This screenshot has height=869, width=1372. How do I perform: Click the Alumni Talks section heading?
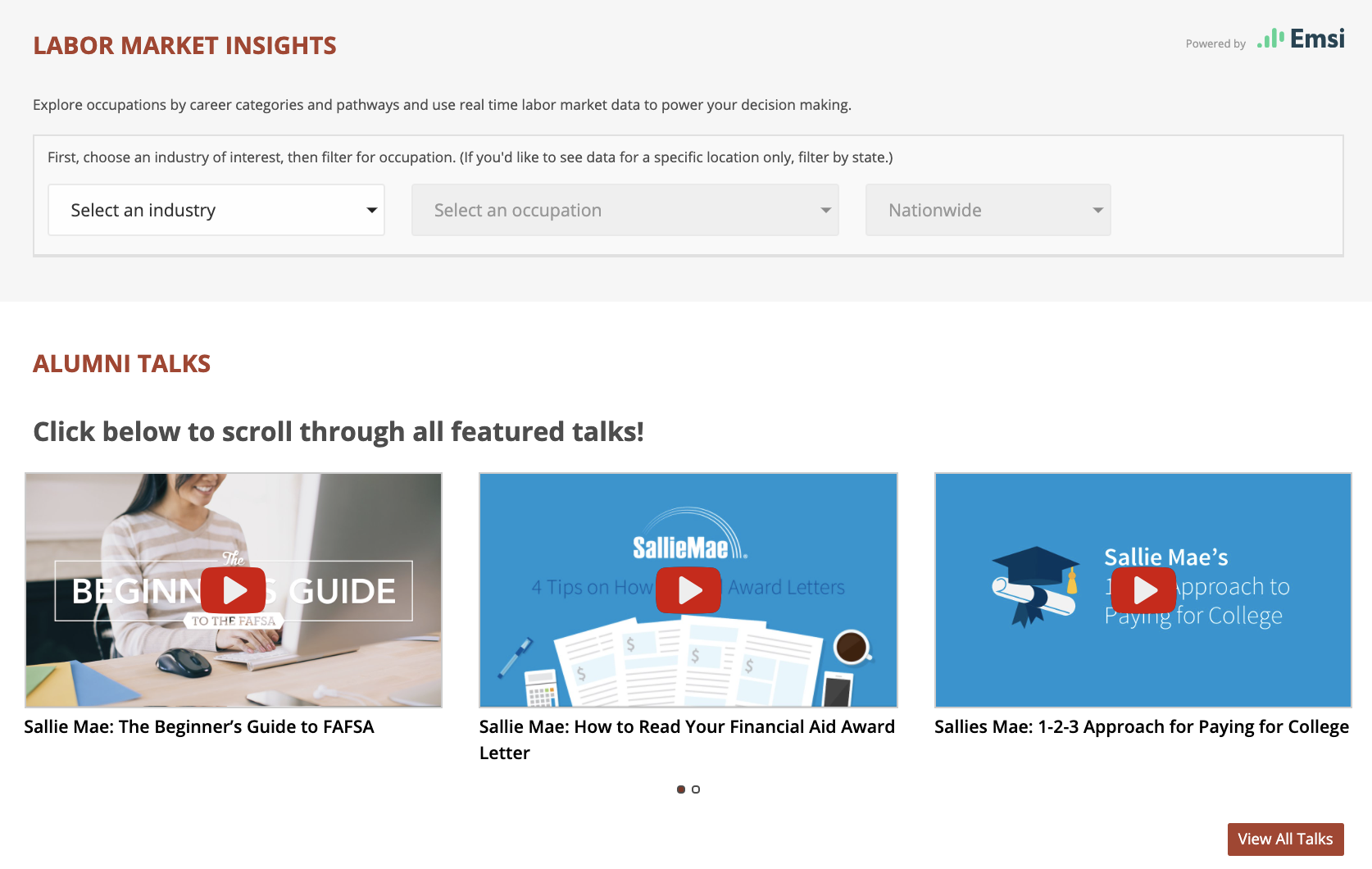(x=122, y=363)
